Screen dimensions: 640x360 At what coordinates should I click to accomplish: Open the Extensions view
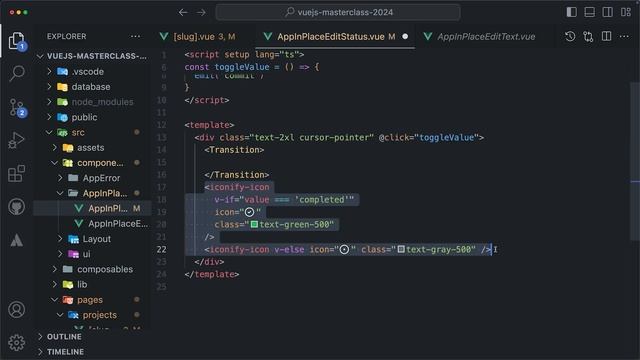16,173
